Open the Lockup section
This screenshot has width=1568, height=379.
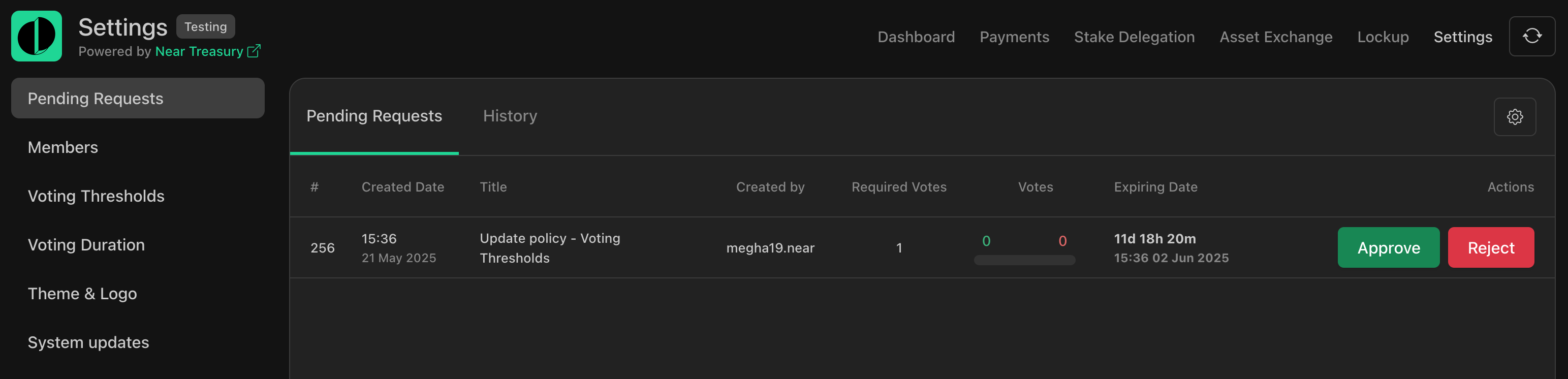click(1383, 37)
